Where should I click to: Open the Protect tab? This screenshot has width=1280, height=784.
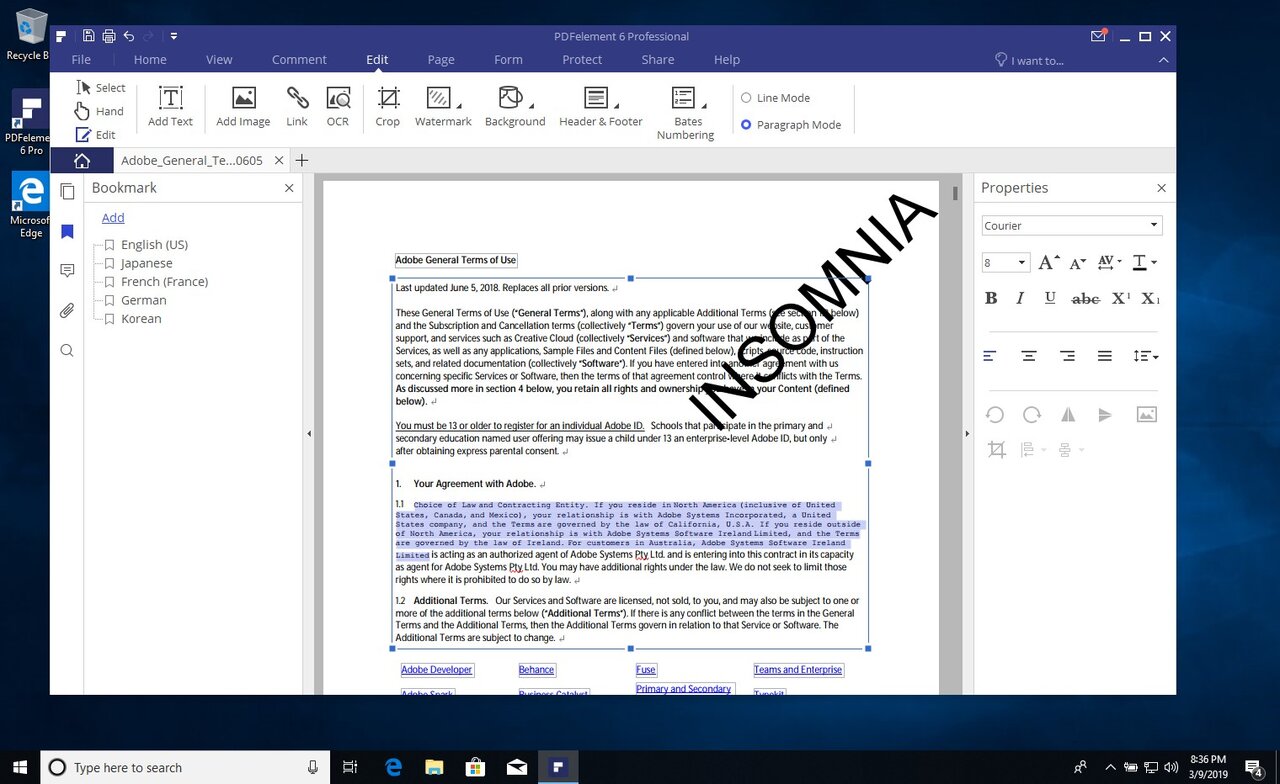coord(582,60)
